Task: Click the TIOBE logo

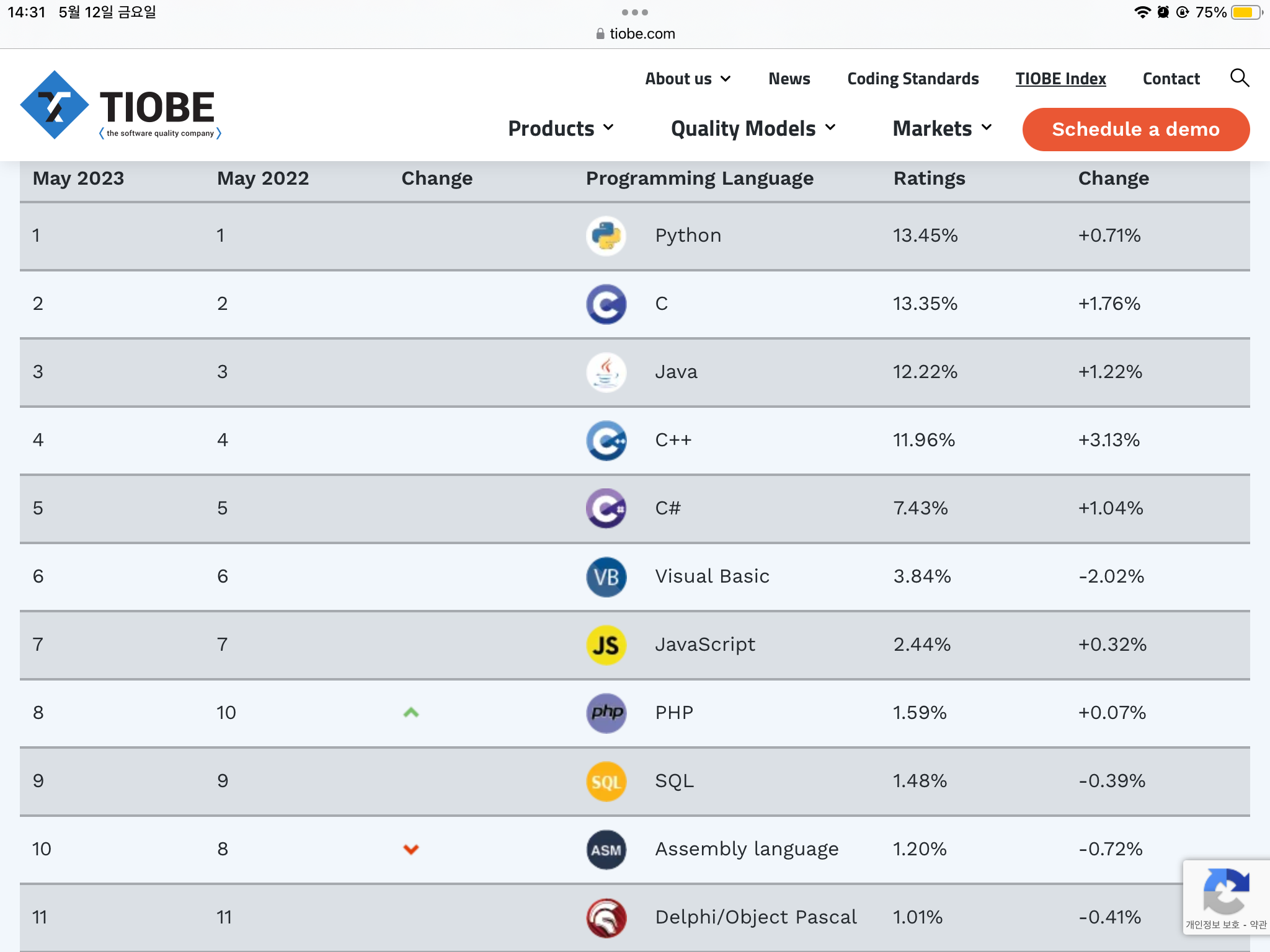Action: coord(121,105)
